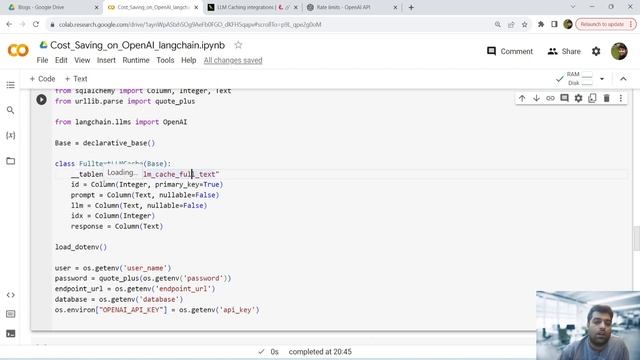Open the Runtime menu
Screen dimensions: 640x360
(x=136, y=60)
